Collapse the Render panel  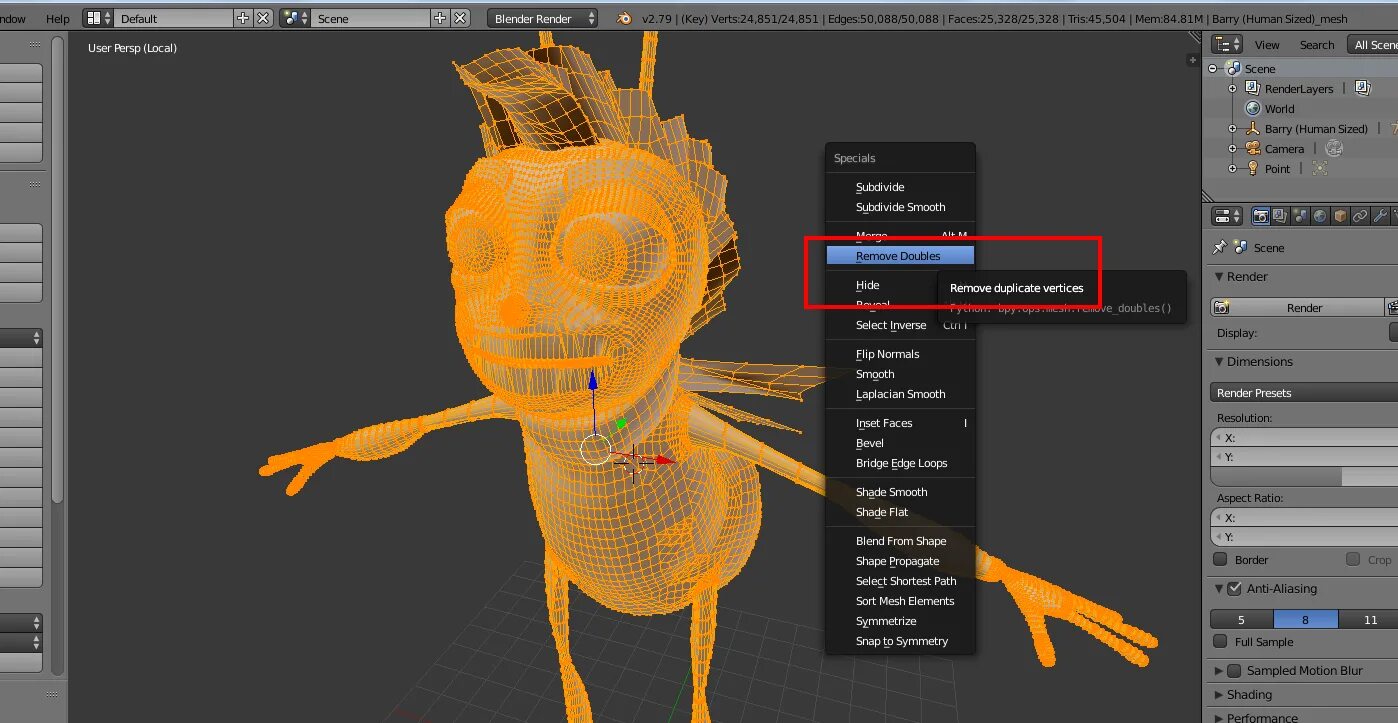pos(1219,277)
